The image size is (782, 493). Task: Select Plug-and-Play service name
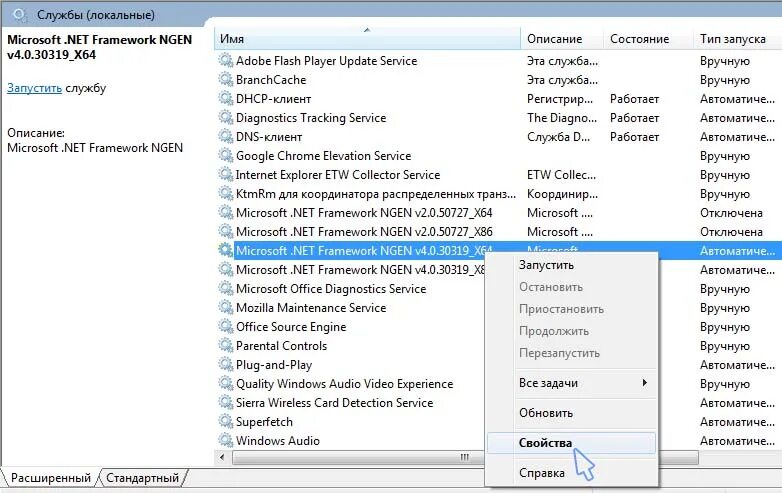coord(274,365)
